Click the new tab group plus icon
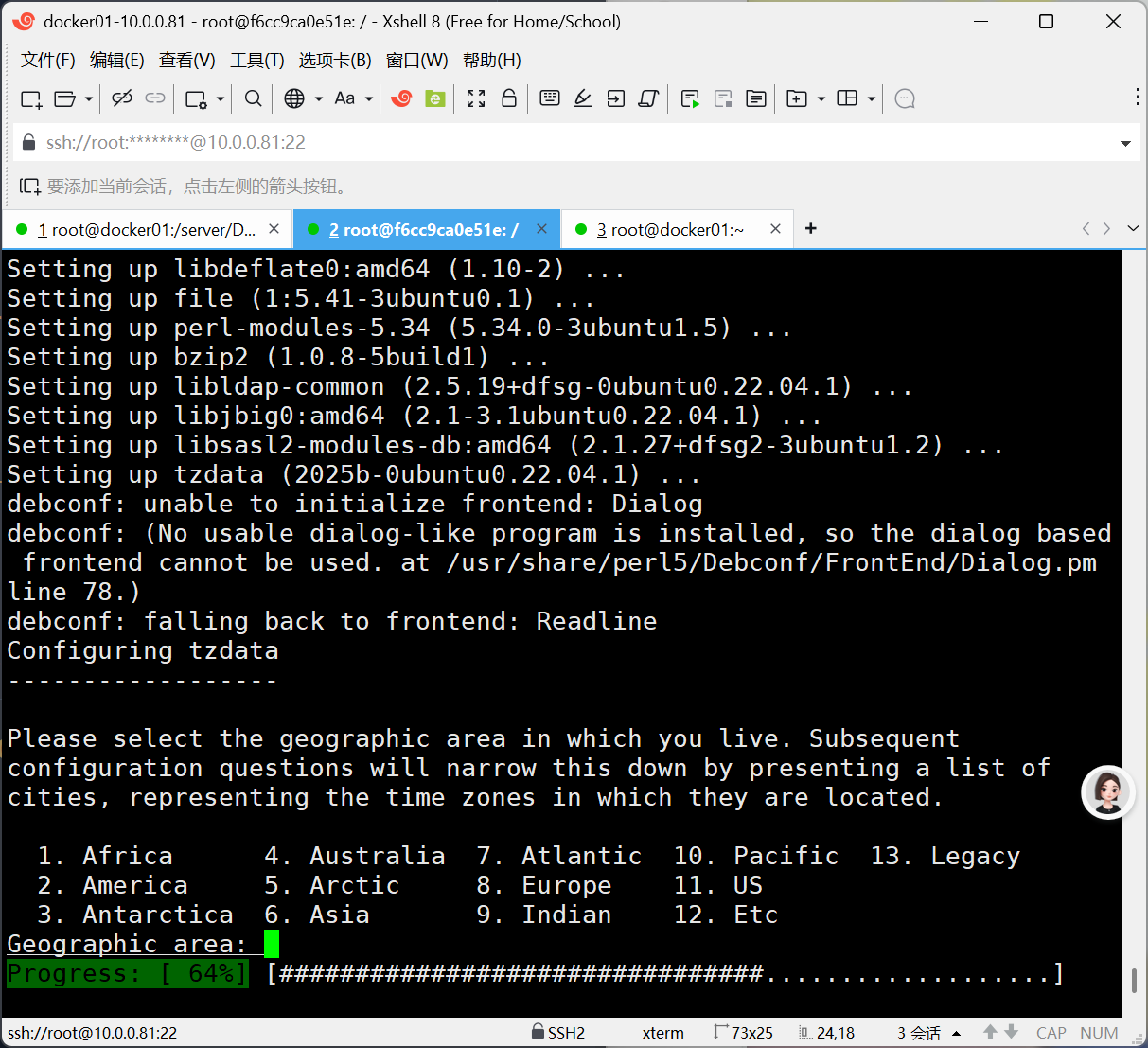Image resolution: width=1148 pixels, height=1048 pixels. tap(797, 98)
